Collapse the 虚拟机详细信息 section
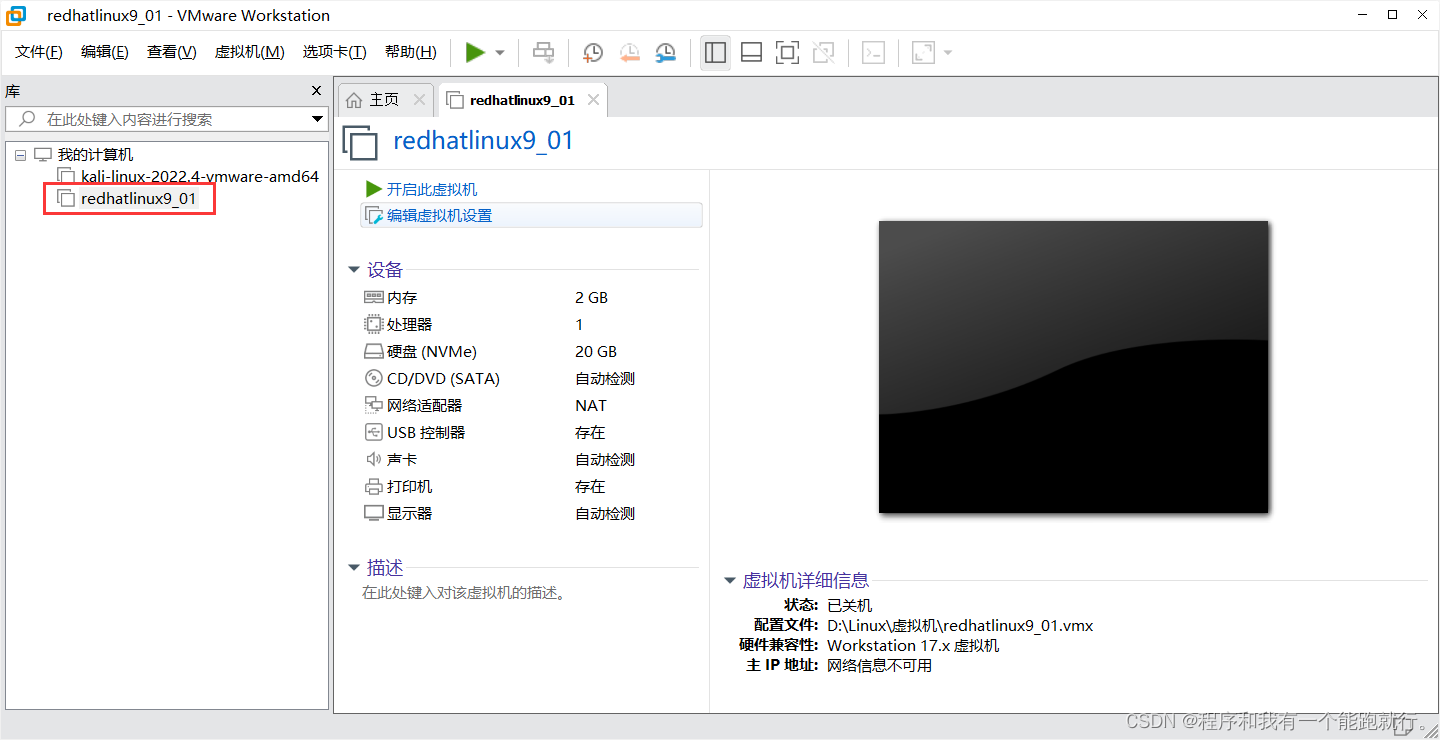The height and width of the screenshot is (740, 1440). pos(730,581)
